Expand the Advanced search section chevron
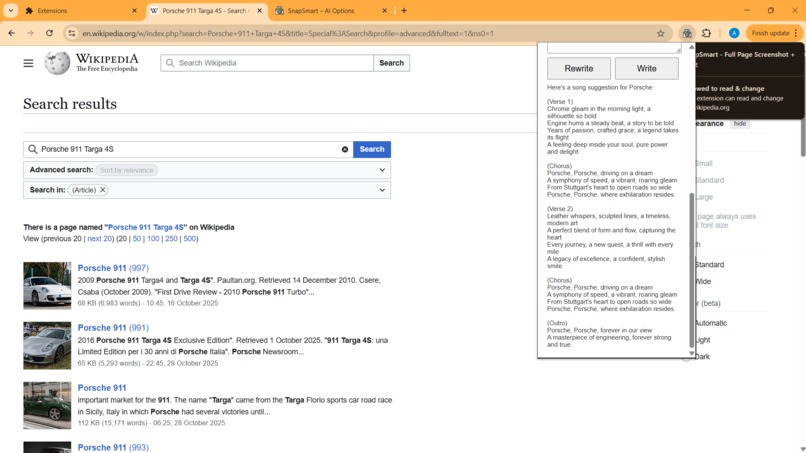Screen dimensions: 806x453 (x=382, y=170)
